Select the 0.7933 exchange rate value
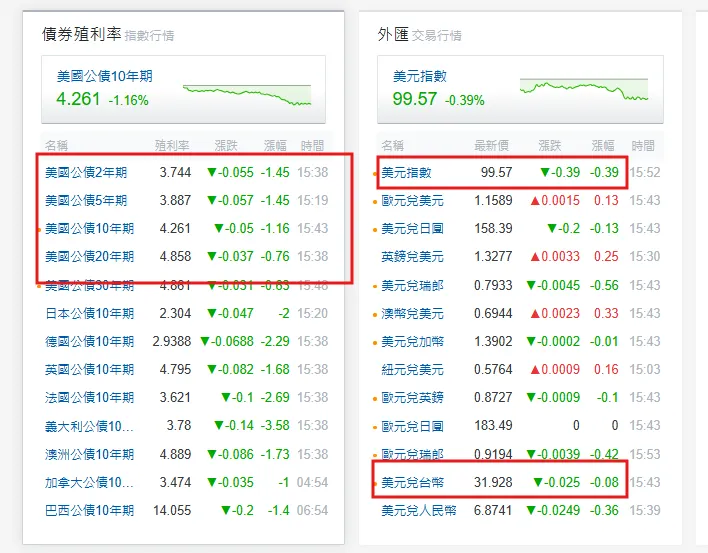The height and width of the screenshot is (553, 708). 493,285
